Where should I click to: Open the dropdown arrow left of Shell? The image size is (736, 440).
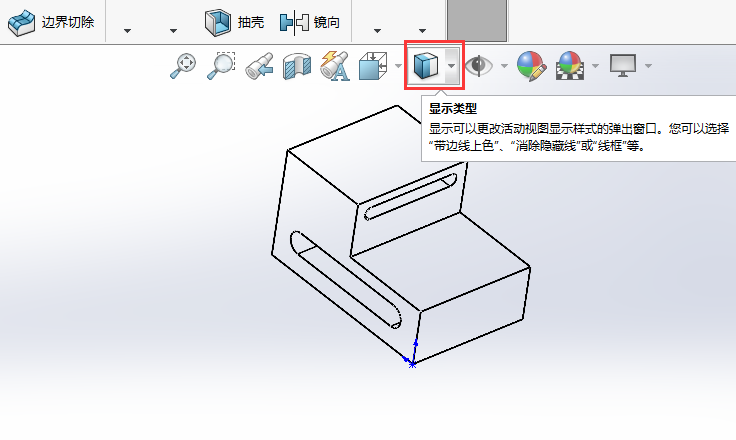(173, 31)
